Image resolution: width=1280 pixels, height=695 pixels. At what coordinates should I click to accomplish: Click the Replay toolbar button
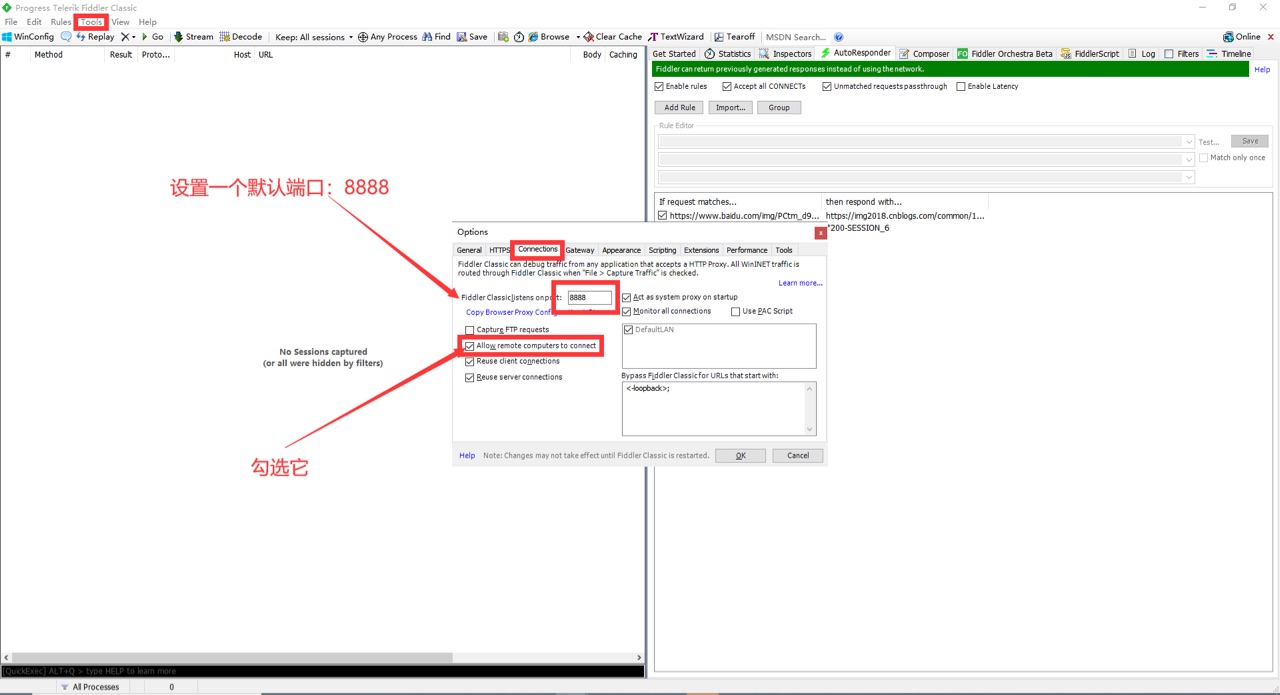95,37
